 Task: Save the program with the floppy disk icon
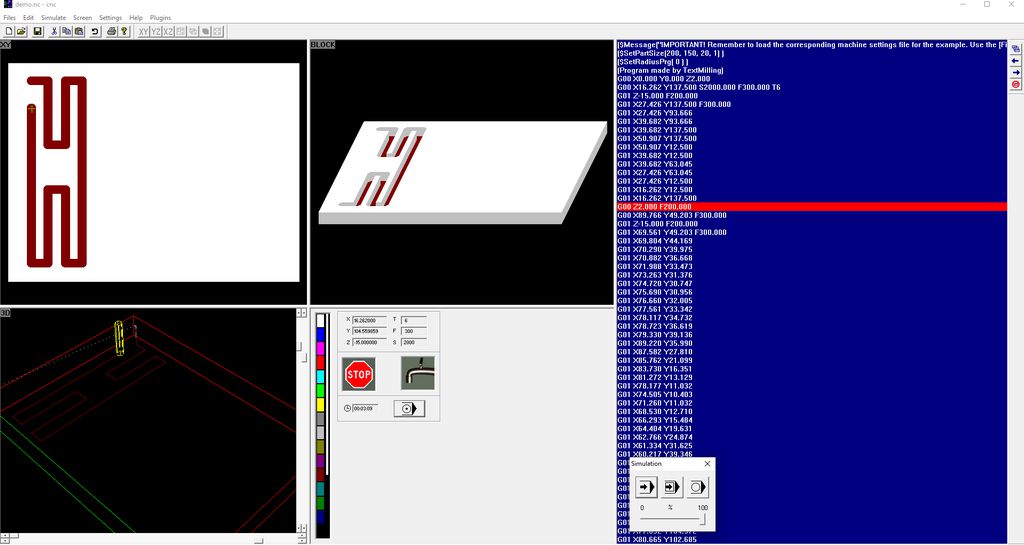(x=37, y=31)
